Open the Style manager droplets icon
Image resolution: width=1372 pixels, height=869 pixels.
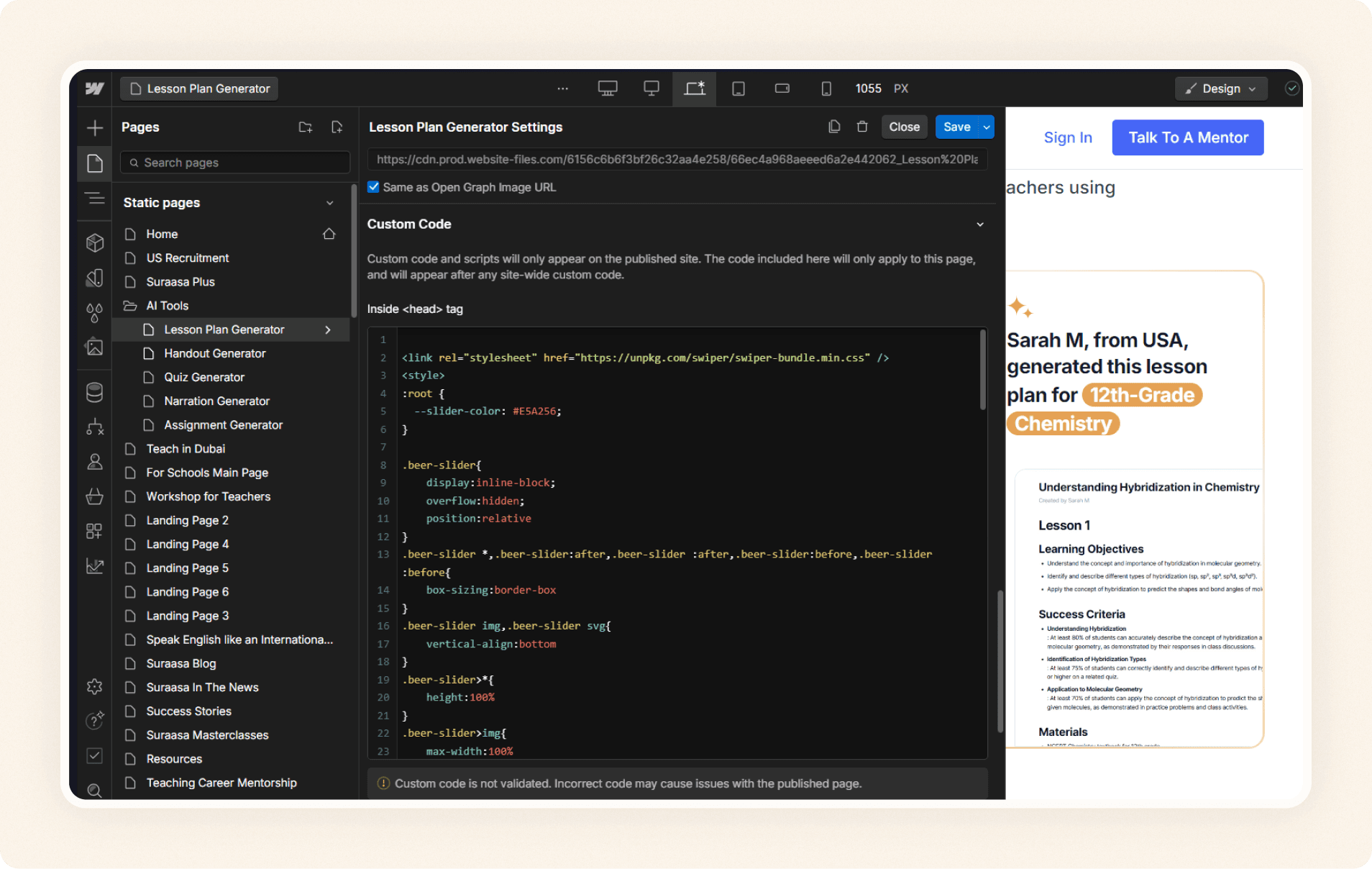coord(94,313)
